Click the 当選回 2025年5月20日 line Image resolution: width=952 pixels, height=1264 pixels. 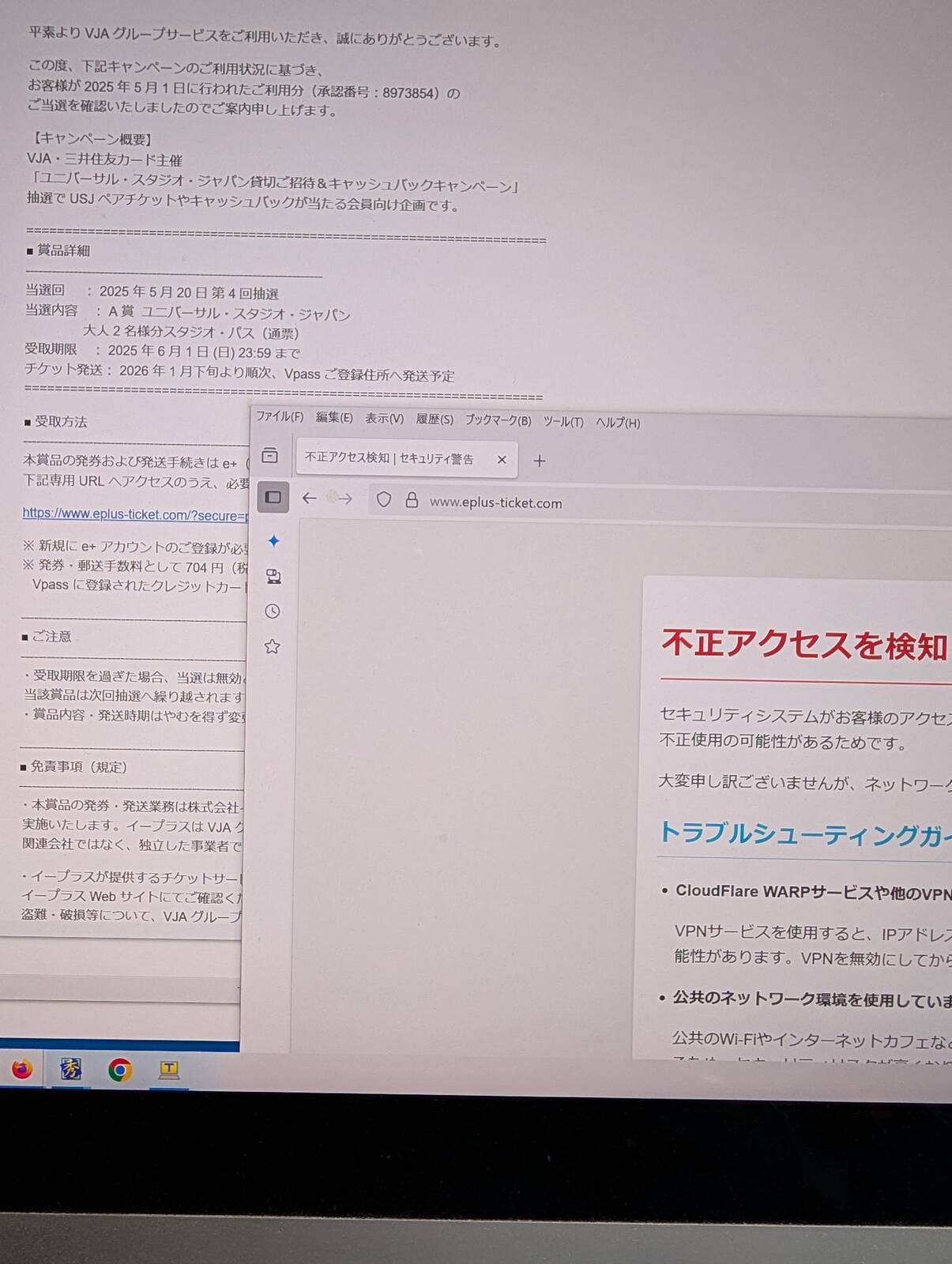[x=152, y=292]
